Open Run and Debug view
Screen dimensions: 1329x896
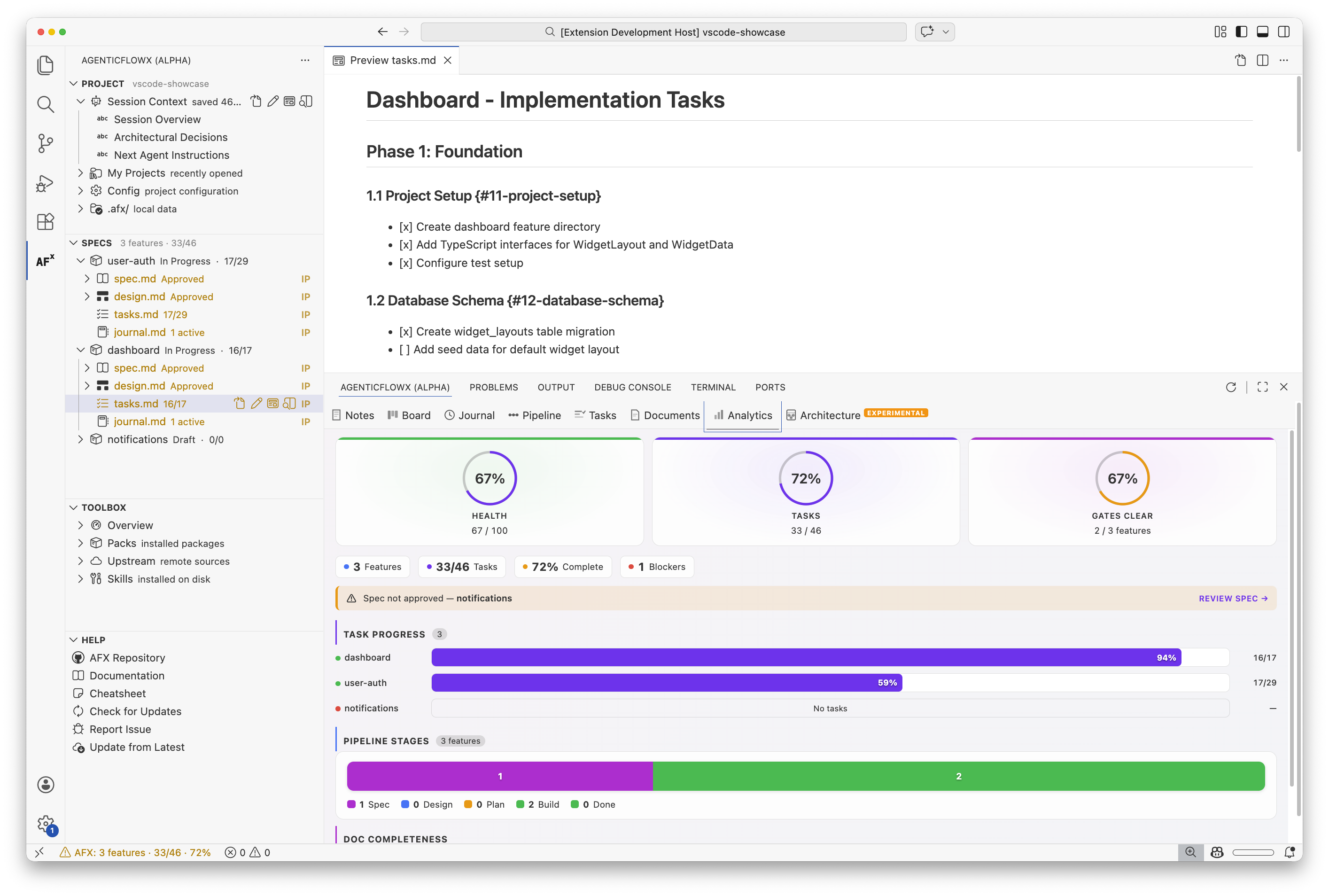[x=45, y=183]
